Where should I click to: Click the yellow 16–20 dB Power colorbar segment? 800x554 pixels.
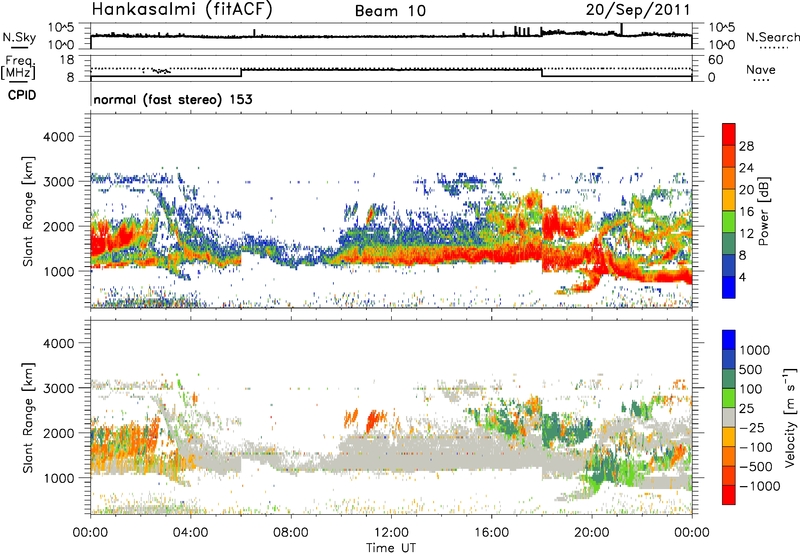point(729,199)
